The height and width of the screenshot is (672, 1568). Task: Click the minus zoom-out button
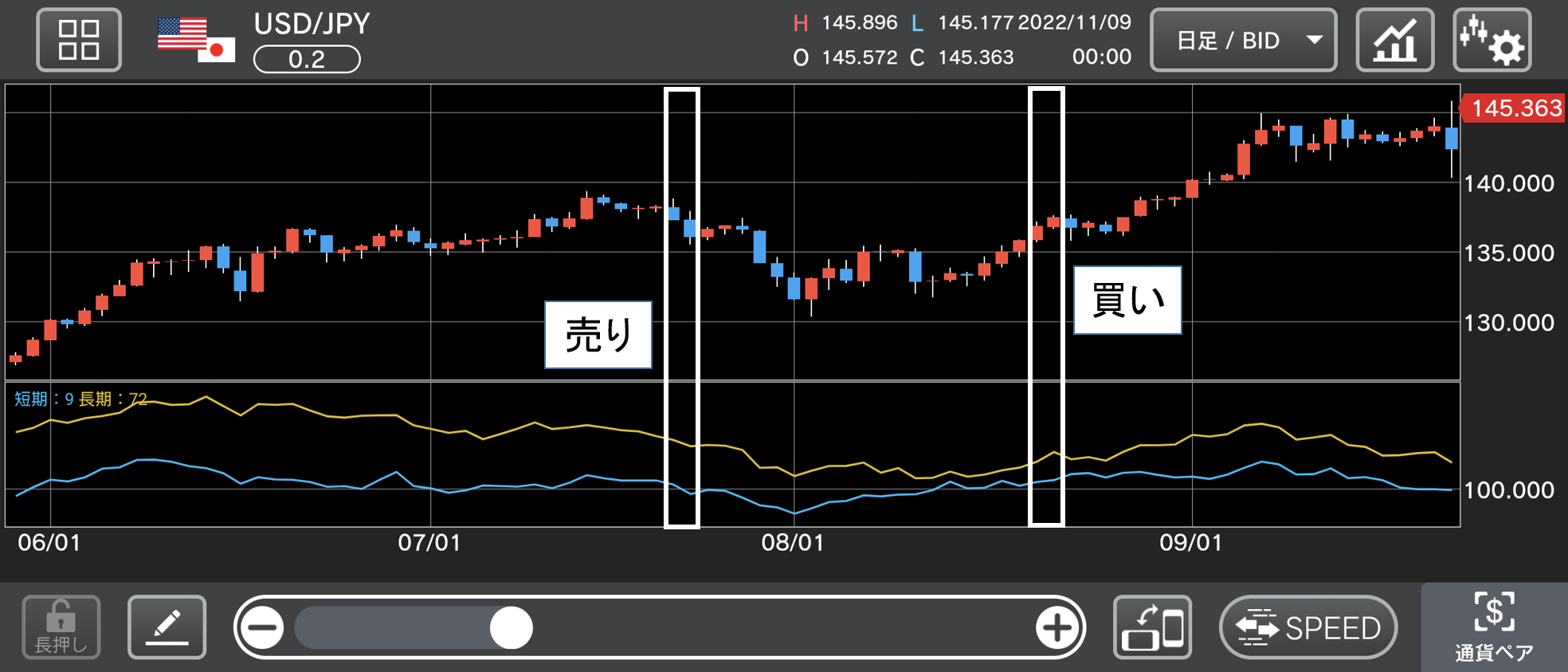[262, 628]
